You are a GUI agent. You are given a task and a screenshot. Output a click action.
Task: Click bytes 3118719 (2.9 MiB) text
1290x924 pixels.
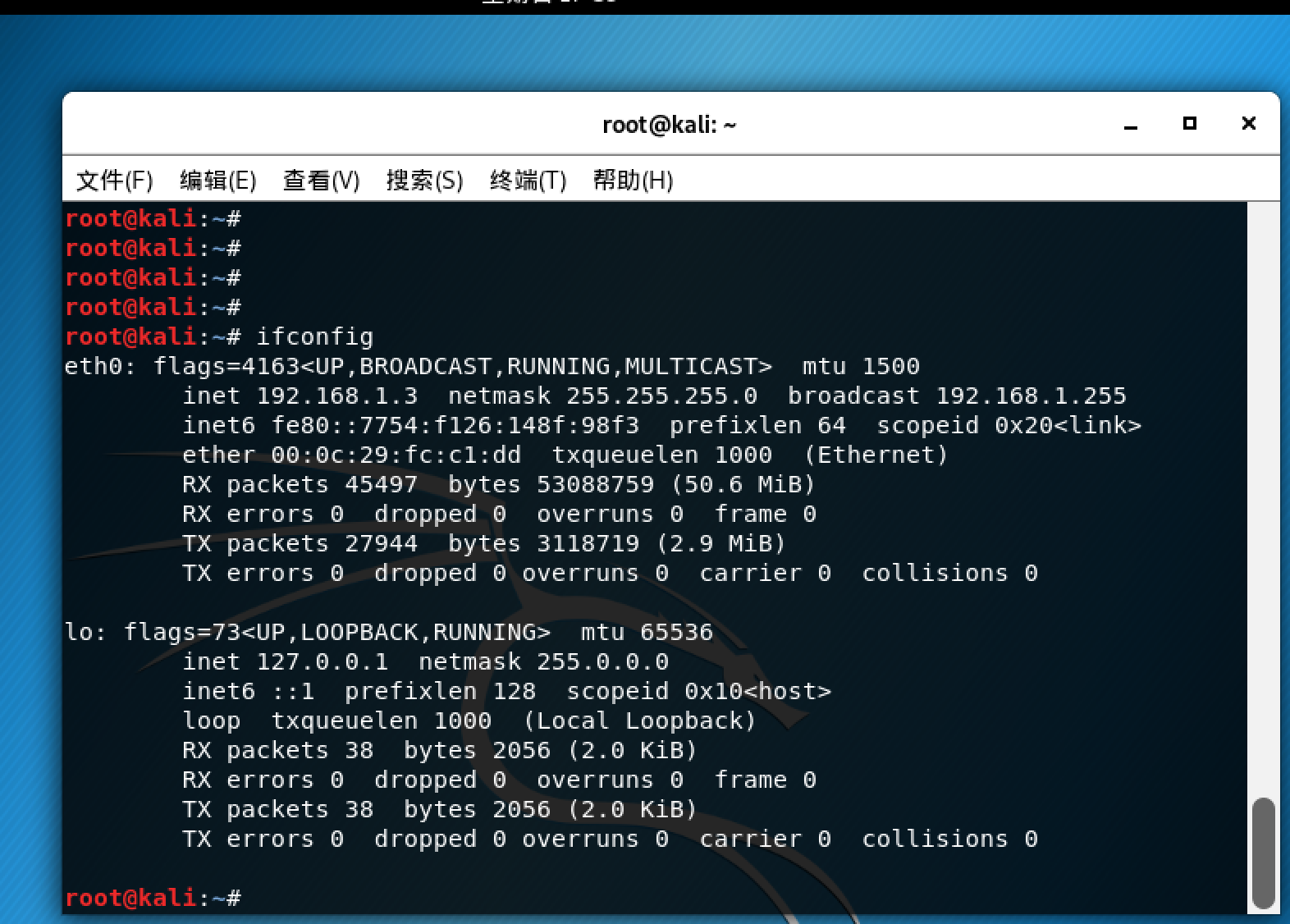coord(617,543)
